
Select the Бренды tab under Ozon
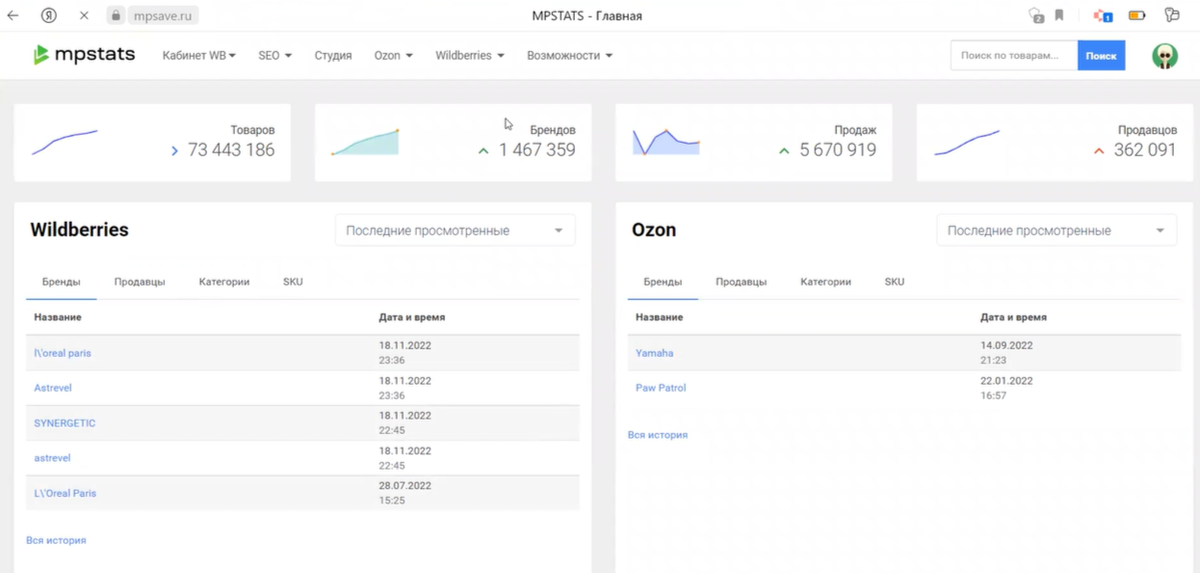[x=663, y=282]
